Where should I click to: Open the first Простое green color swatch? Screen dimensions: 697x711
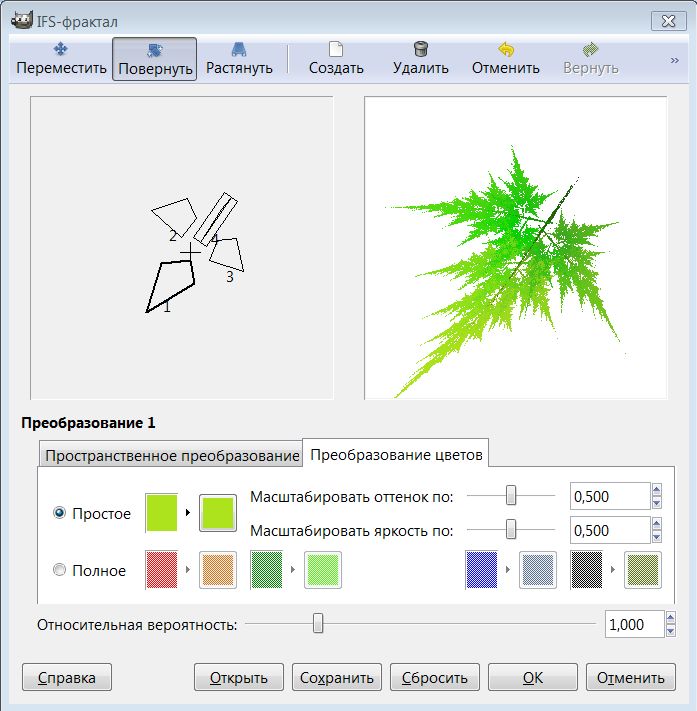pos(162,513)
